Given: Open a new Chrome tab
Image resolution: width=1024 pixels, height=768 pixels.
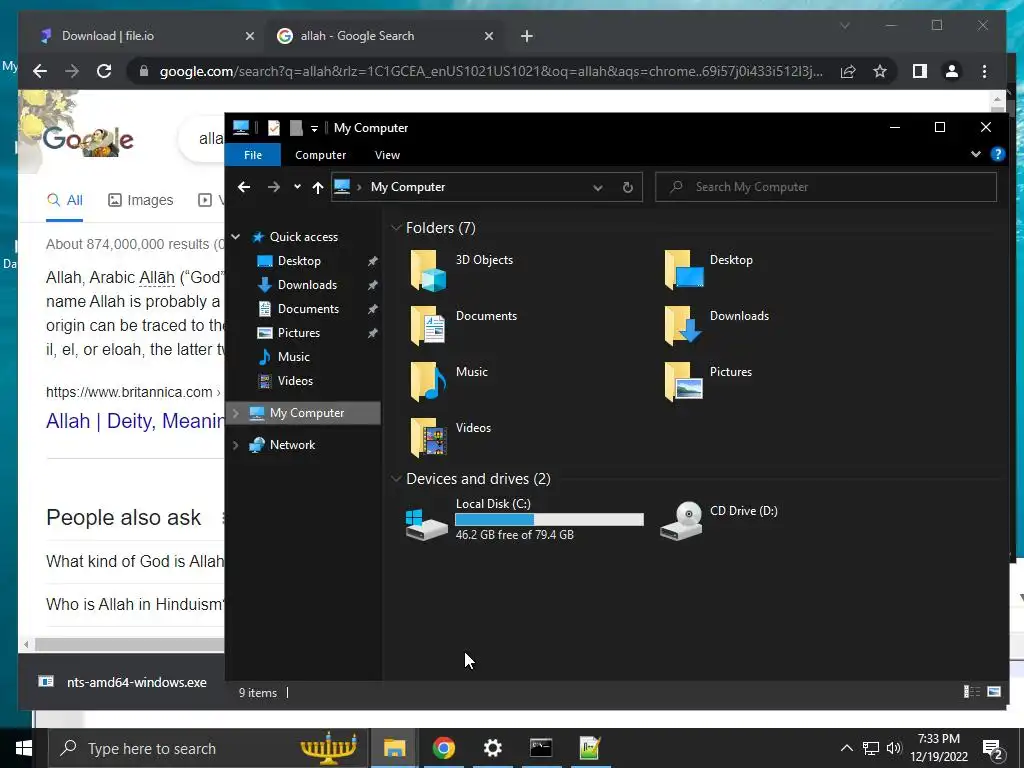Looking at the screenshot, I should (x=527, y=36).
